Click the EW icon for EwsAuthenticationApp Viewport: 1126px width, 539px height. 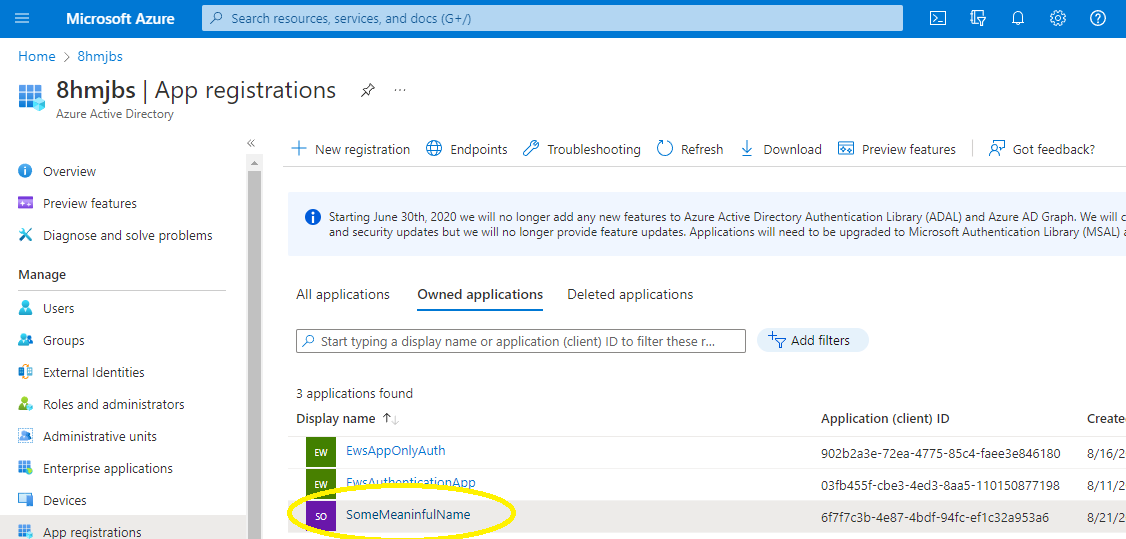pyautogui.click(x=320, y=484)
